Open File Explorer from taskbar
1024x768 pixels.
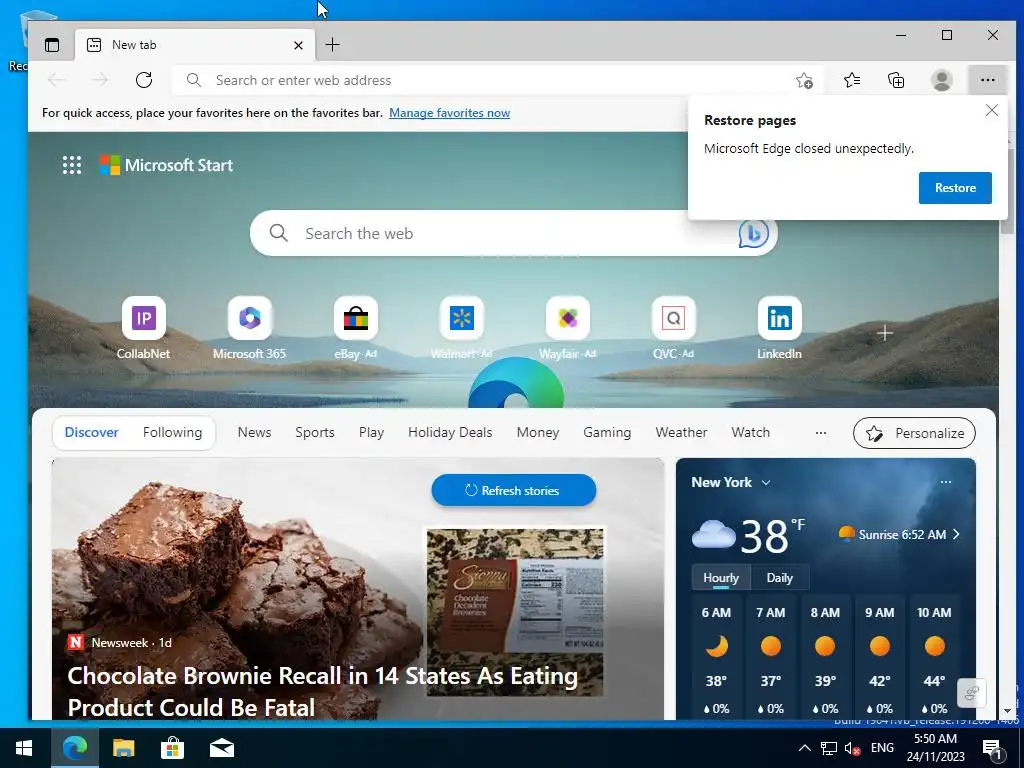tap(123, 748)
